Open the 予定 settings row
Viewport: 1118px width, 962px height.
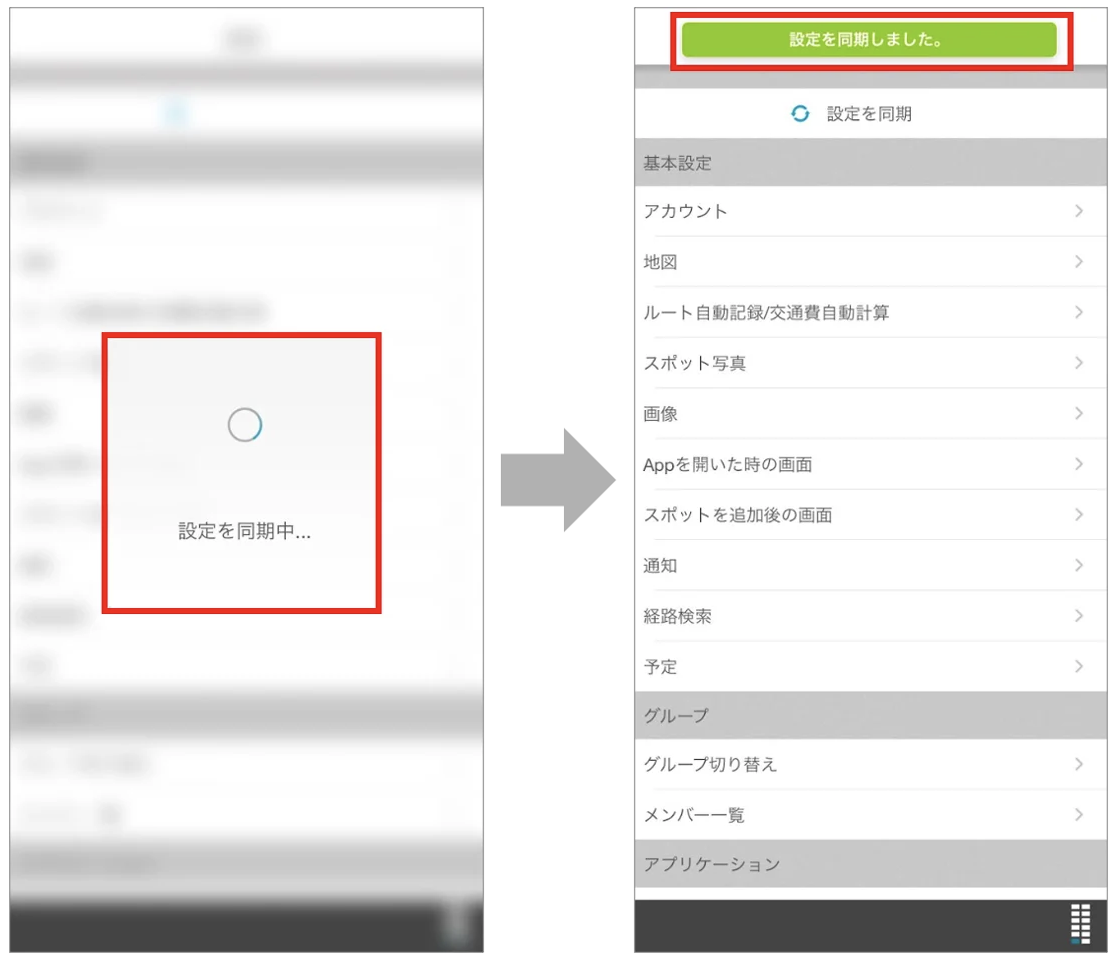coord(871,667)
